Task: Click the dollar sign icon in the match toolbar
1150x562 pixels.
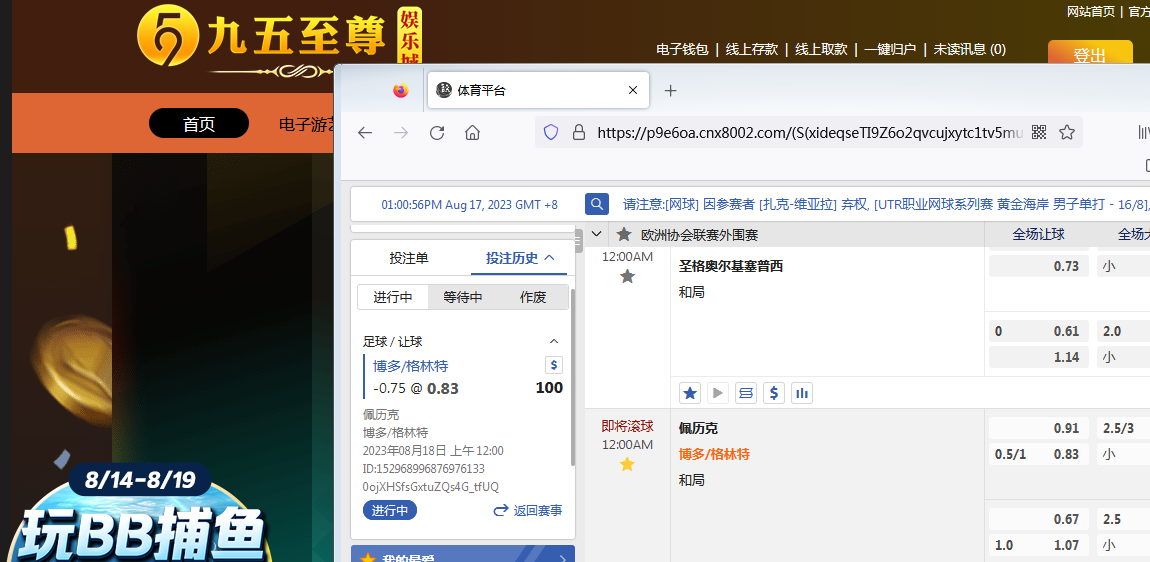Action: pyautogui.click(x=773, y=393)
